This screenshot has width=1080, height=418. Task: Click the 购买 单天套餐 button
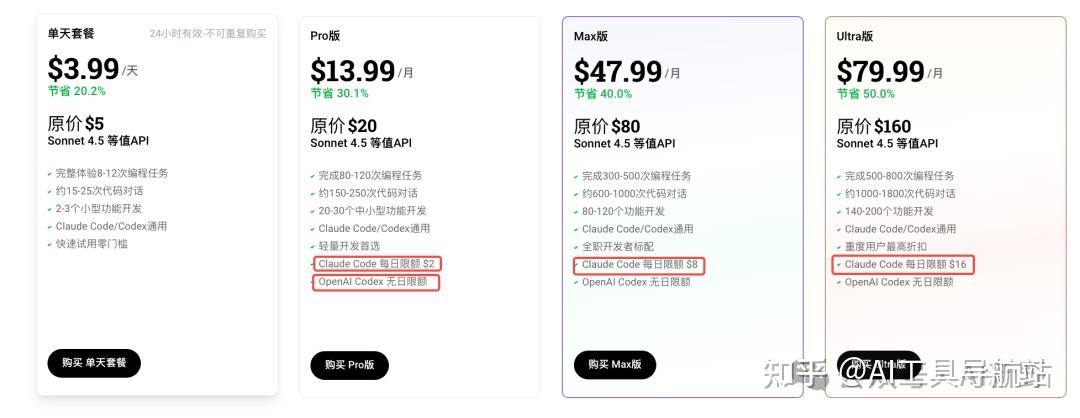[x=94, y=363]
